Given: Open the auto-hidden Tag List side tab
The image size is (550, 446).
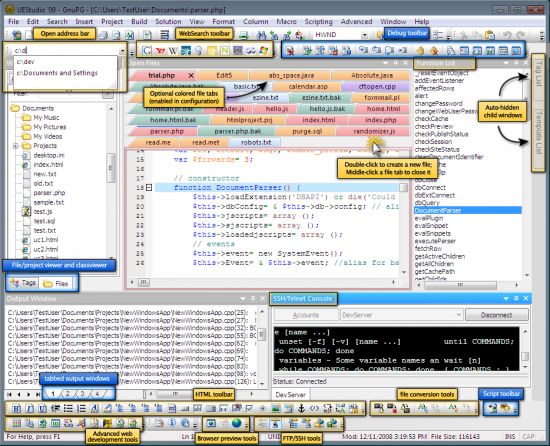Looking at the screenshot, I should tap(538, 74).
